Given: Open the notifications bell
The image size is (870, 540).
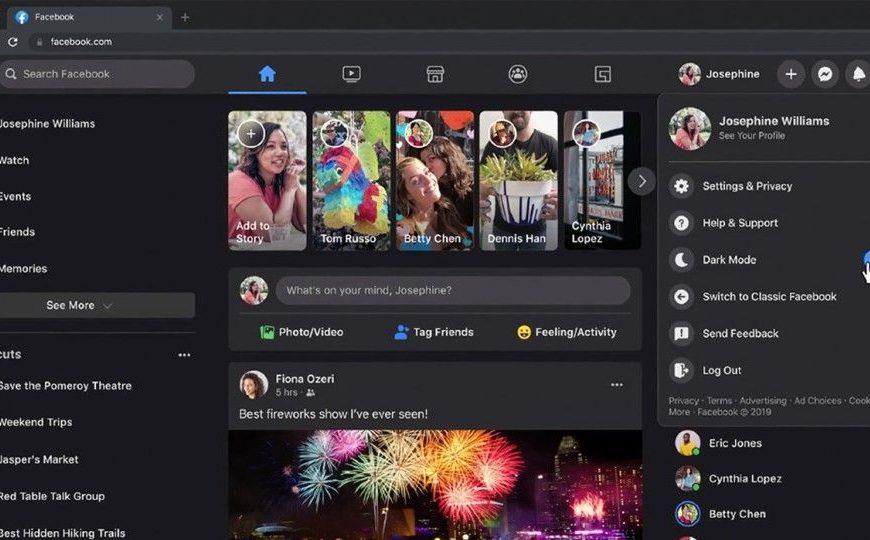Looking at the screenshot, I should pos(857,74).
